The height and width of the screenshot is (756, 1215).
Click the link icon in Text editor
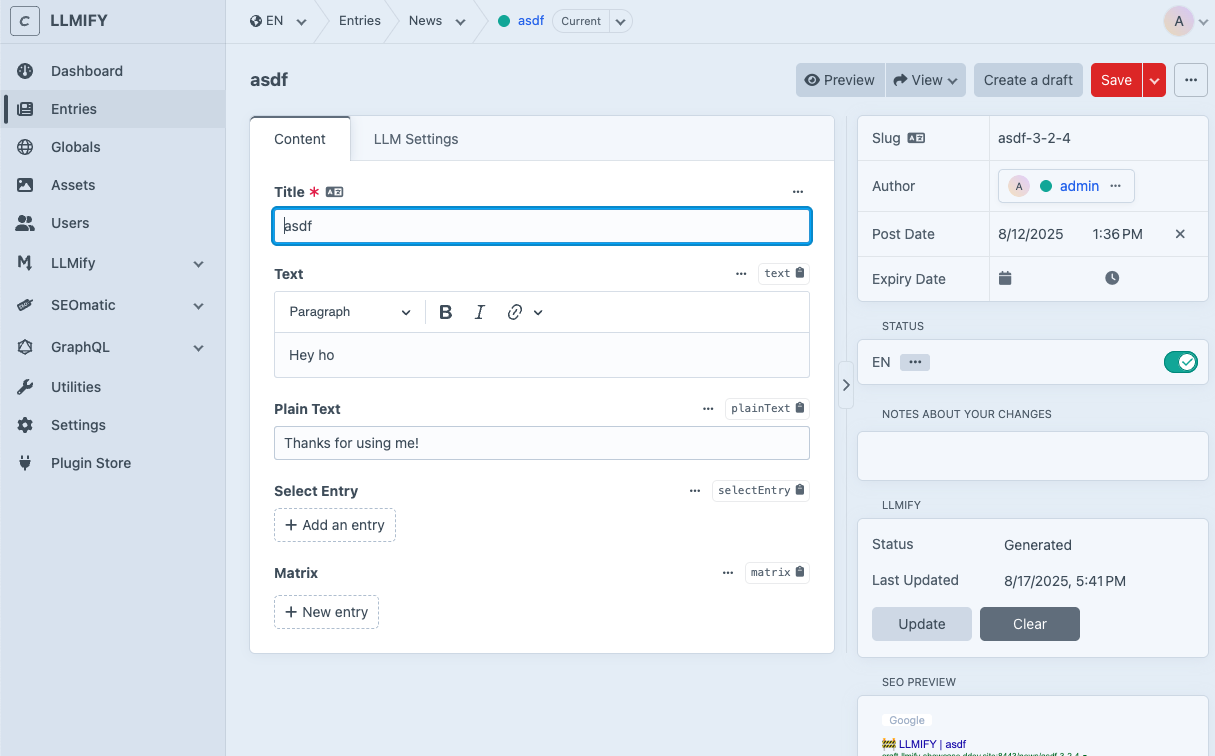tap(515, 312)
